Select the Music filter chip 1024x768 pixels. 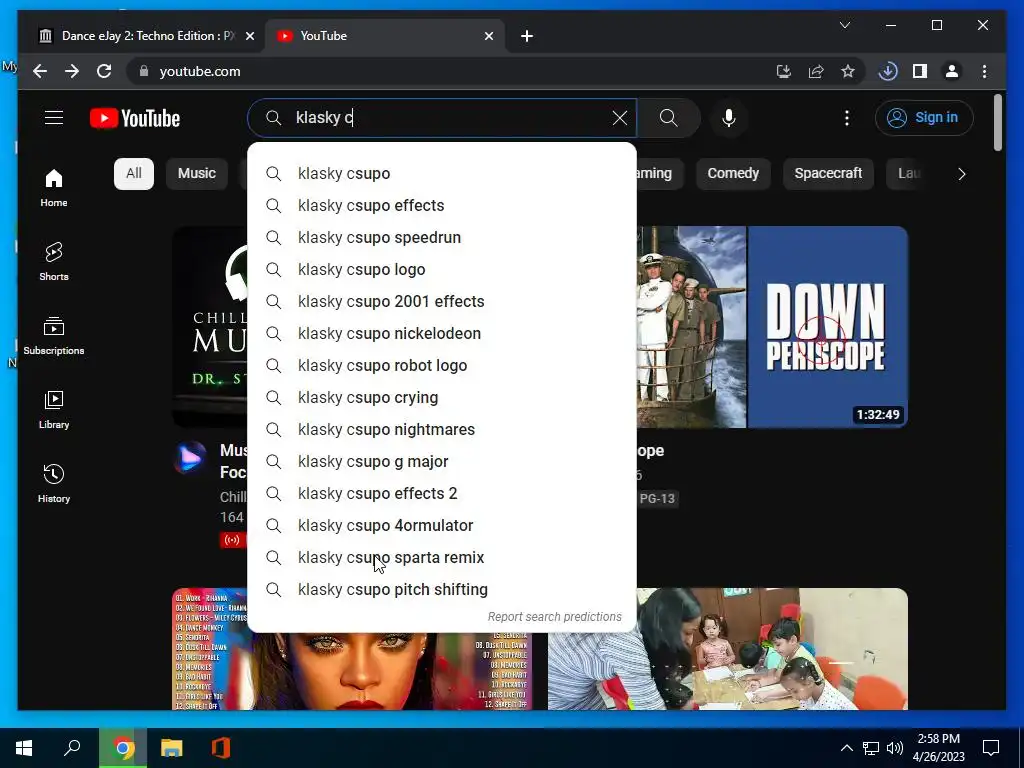197,174
